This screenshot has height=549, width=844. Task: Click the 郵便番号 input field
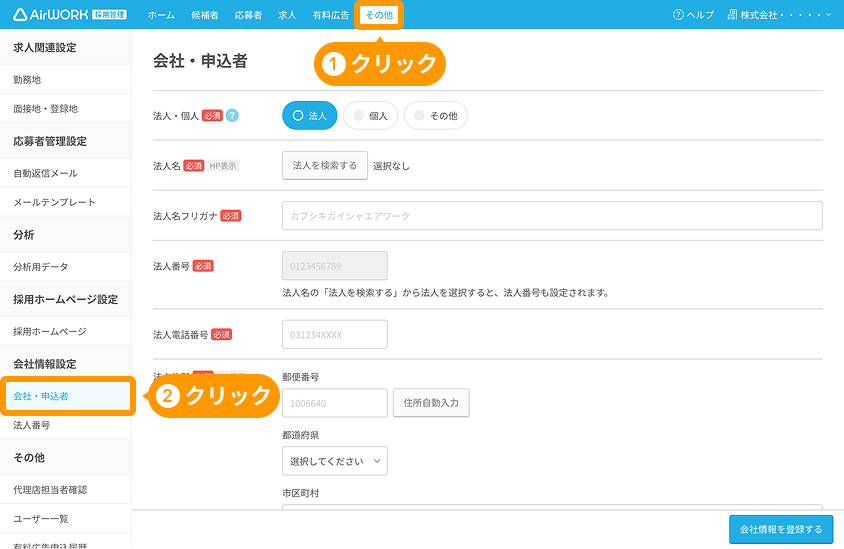click(x=335, y=403)
